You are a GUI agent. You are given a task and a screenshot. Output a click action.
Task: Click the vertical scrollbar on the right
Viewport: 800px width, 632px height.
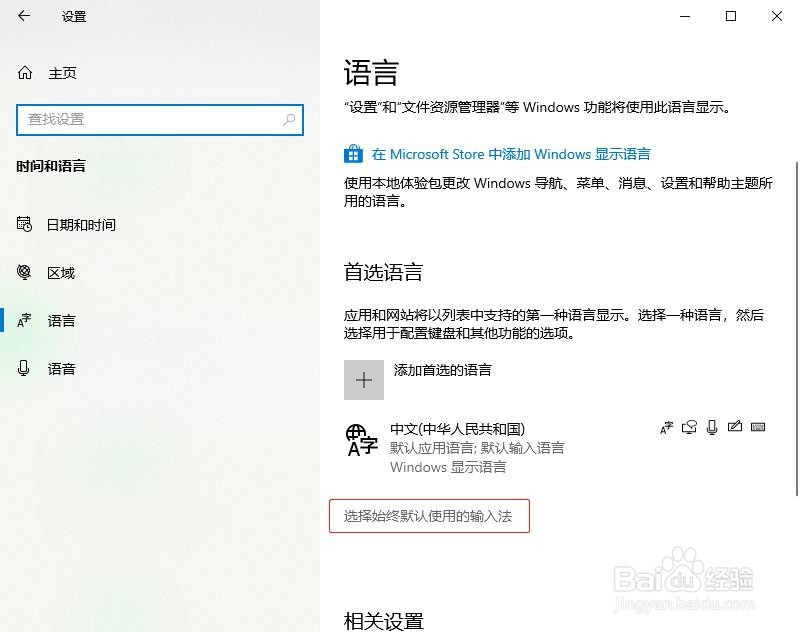tap(796, 328)
